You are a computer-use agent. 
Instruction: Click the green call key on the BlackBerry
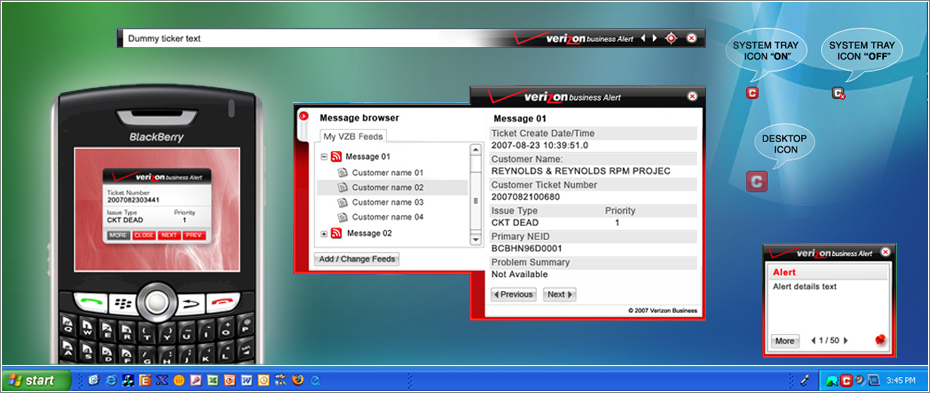pyautogui.click(x=91, y=302)
